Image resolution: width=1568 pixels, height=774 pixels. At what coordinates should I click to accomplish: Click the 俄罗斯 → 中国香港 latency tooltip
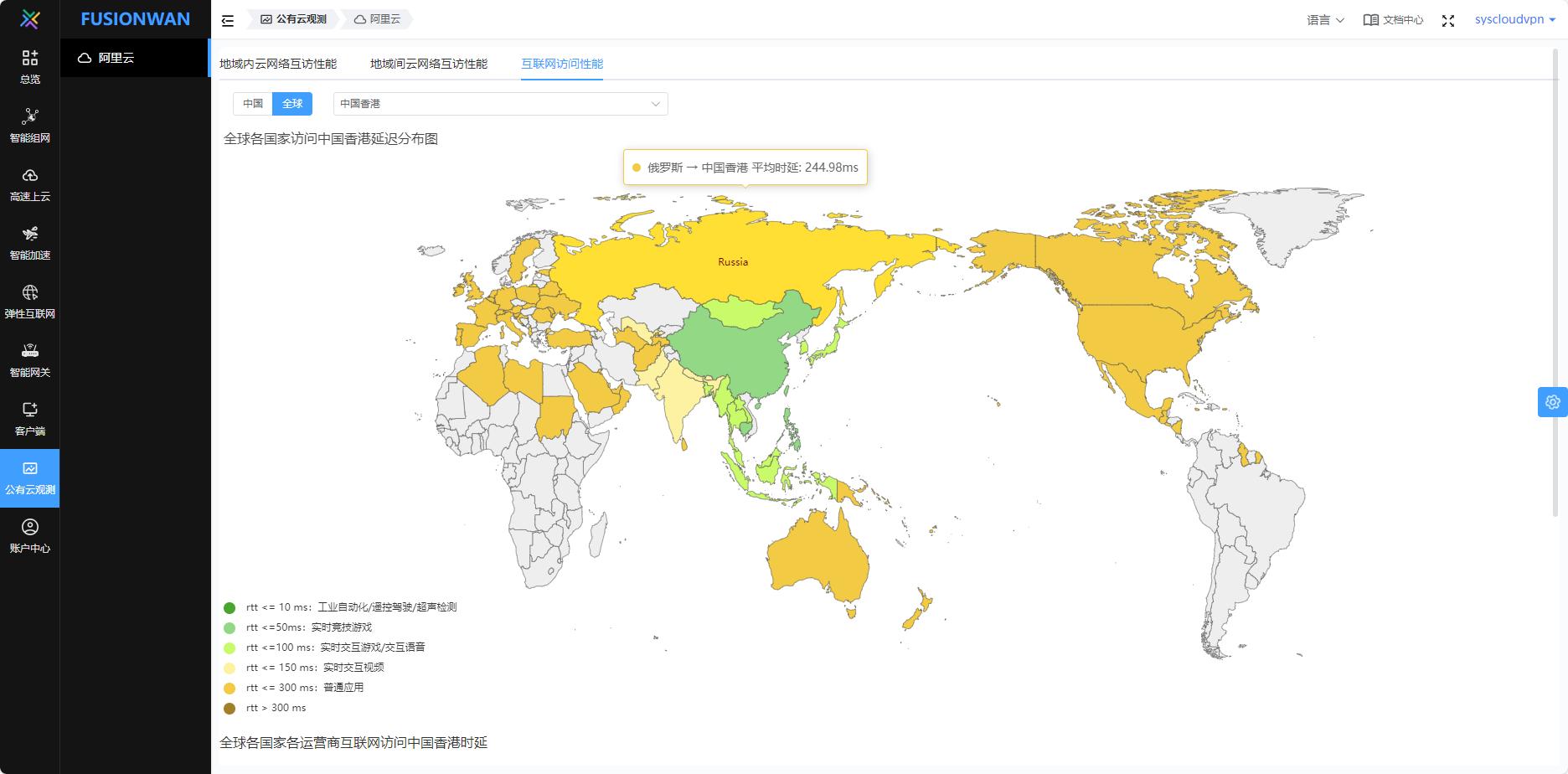coord(745,168)
